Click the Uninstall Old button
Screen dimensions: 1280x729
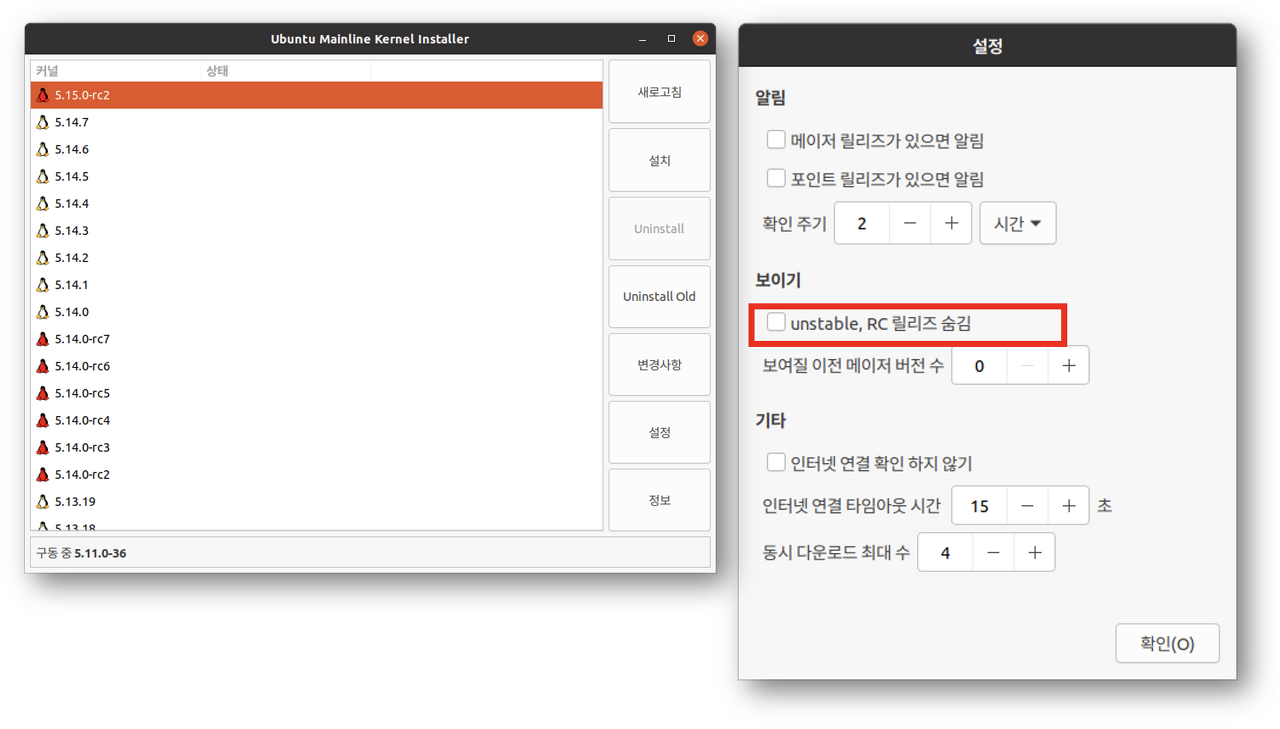click(659, 296)
